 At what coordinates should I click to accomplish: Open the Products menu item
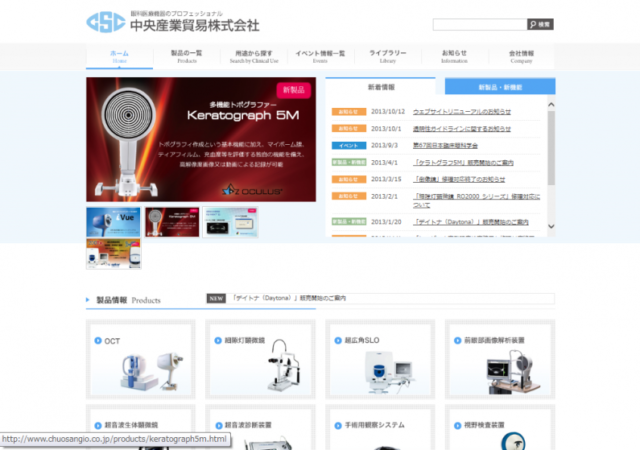pyautogui.click(x=187, y=56)
